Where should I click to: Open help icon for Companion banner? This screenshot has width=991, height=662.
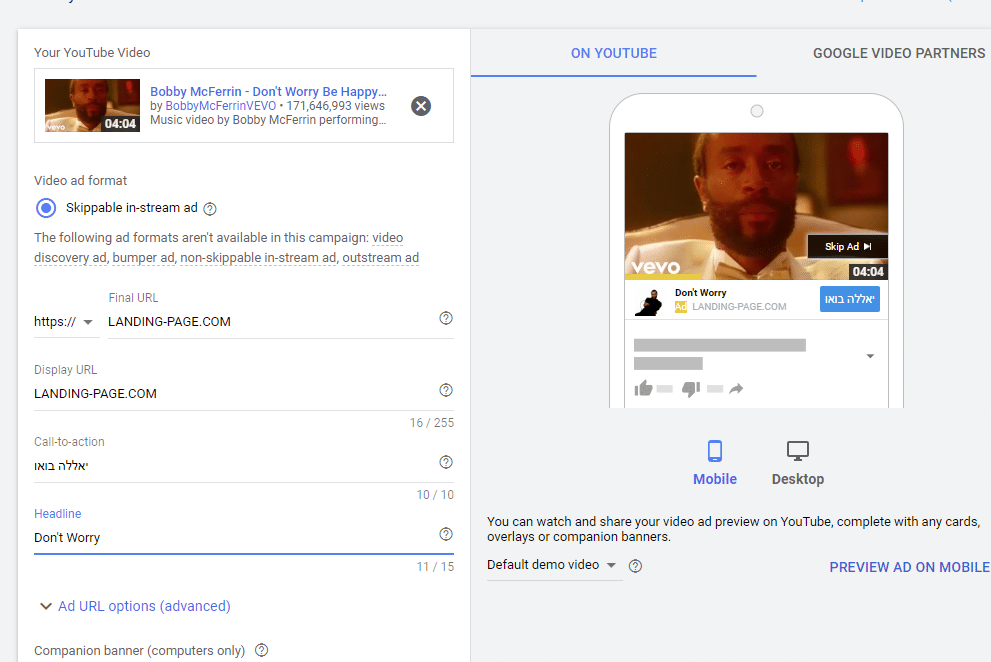262,650
